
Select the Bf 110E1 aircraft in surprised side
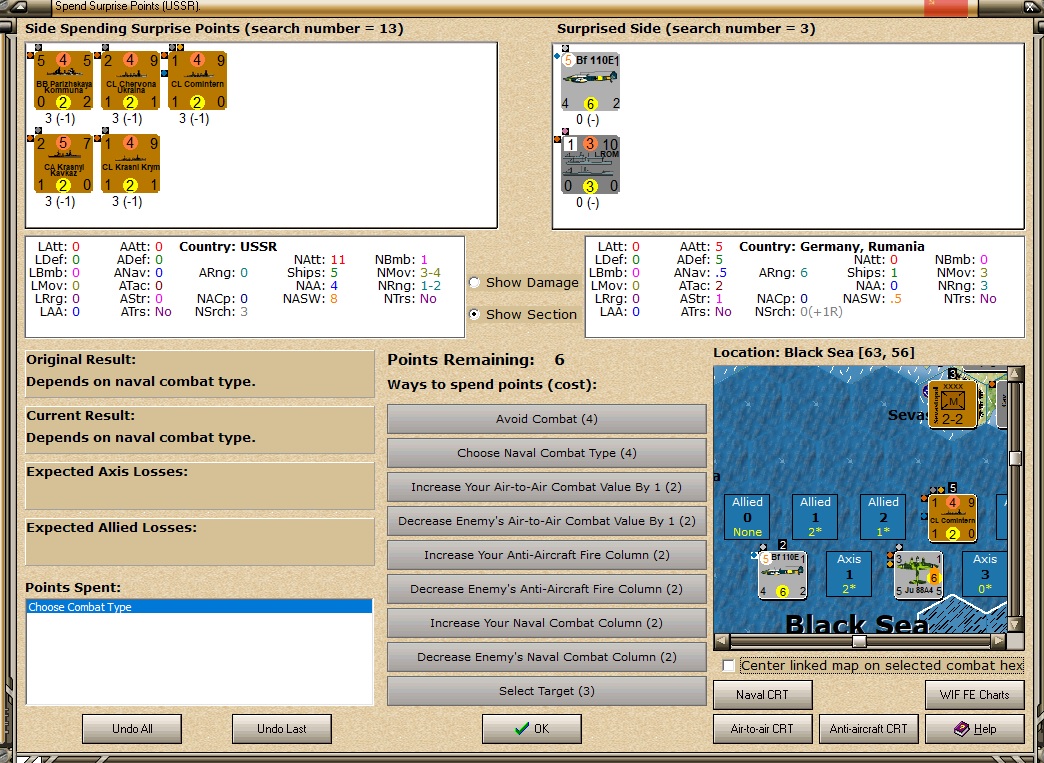click(591, 82)
